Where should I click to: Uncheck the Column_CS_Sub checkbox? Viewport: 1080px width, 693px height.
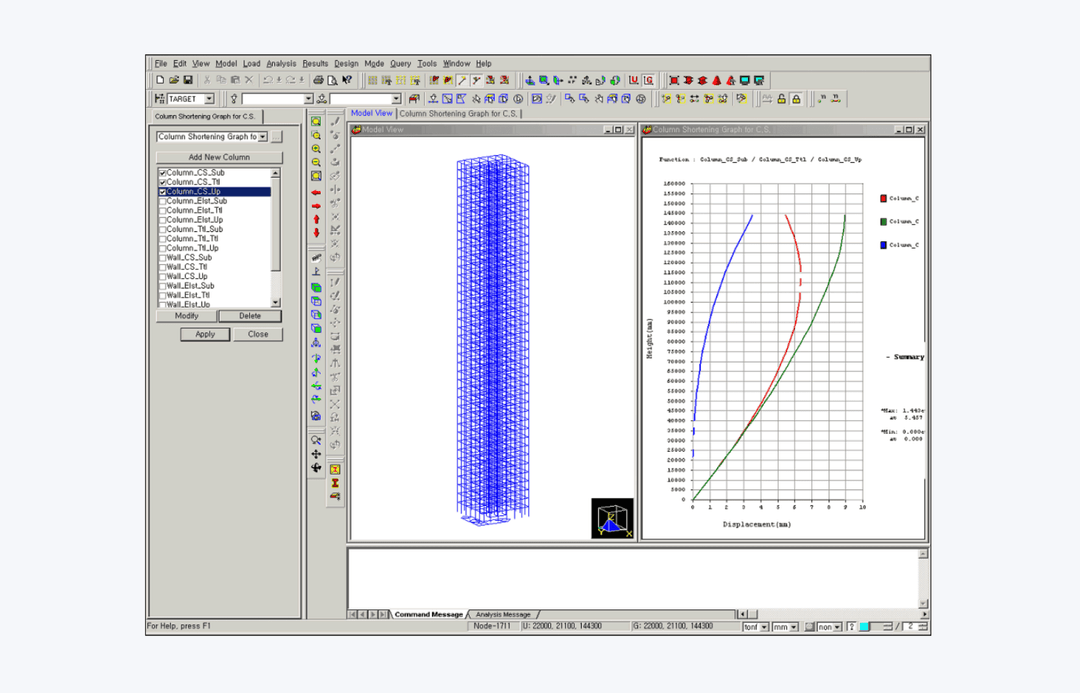tap(163, 173)
